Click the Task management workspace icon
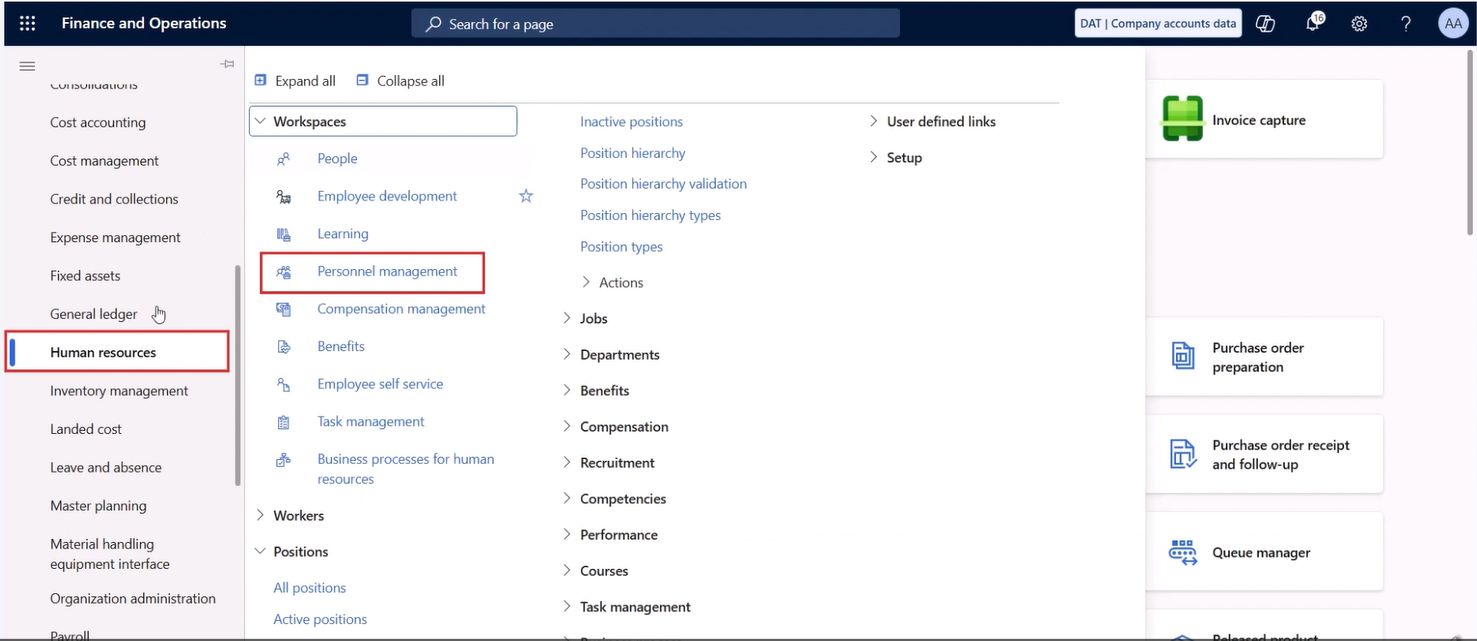Screen dimensions: 1477x641 point(283,422)
